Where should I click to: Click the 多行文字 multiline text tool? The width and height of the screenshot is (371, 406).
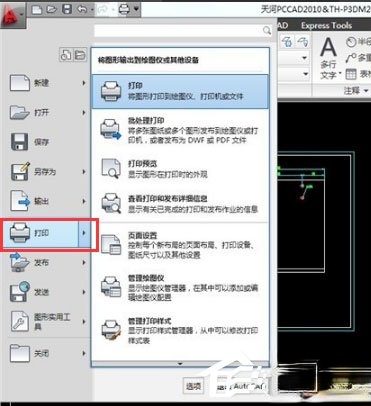[329, 58]
